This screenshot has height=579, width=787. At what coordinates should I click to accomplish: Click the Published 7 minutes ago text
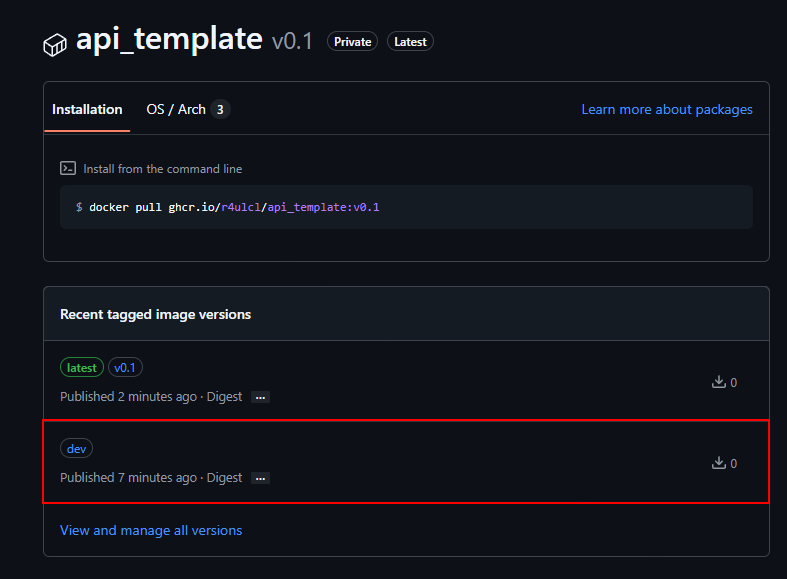128,478
